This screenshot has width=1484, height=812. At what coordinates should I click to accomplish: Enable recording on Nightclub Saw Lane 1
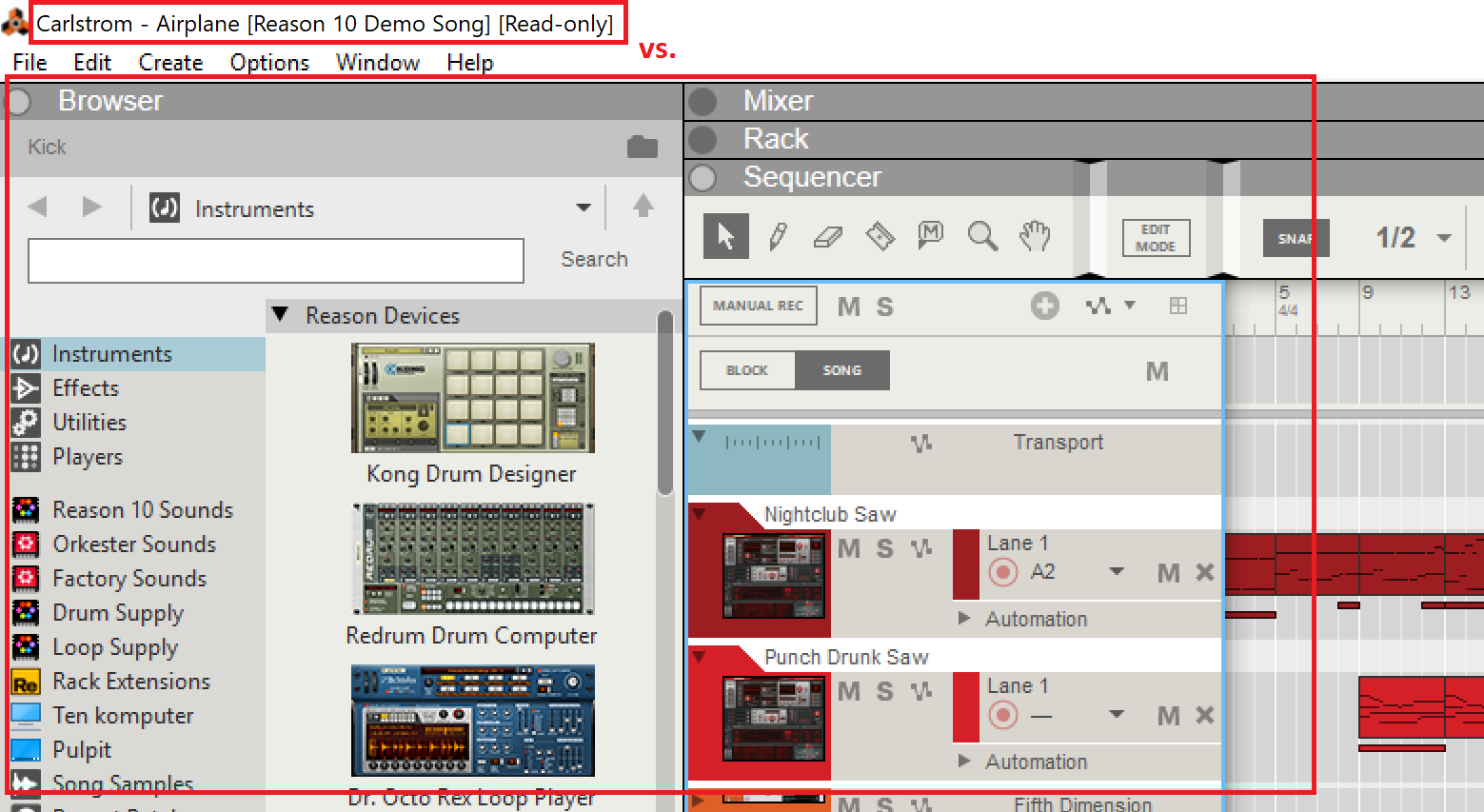(x=1002, y=572)
